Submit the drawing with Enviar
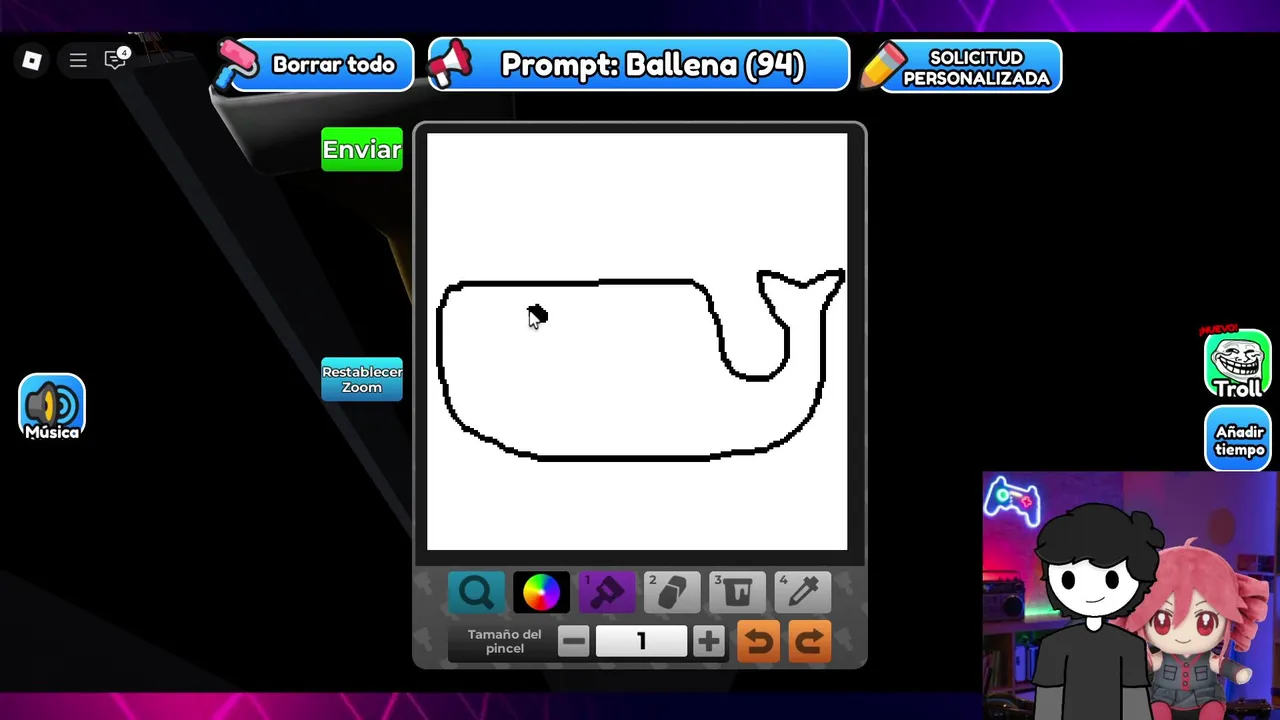The image size is (1280, 720). [x=362, y=149]
